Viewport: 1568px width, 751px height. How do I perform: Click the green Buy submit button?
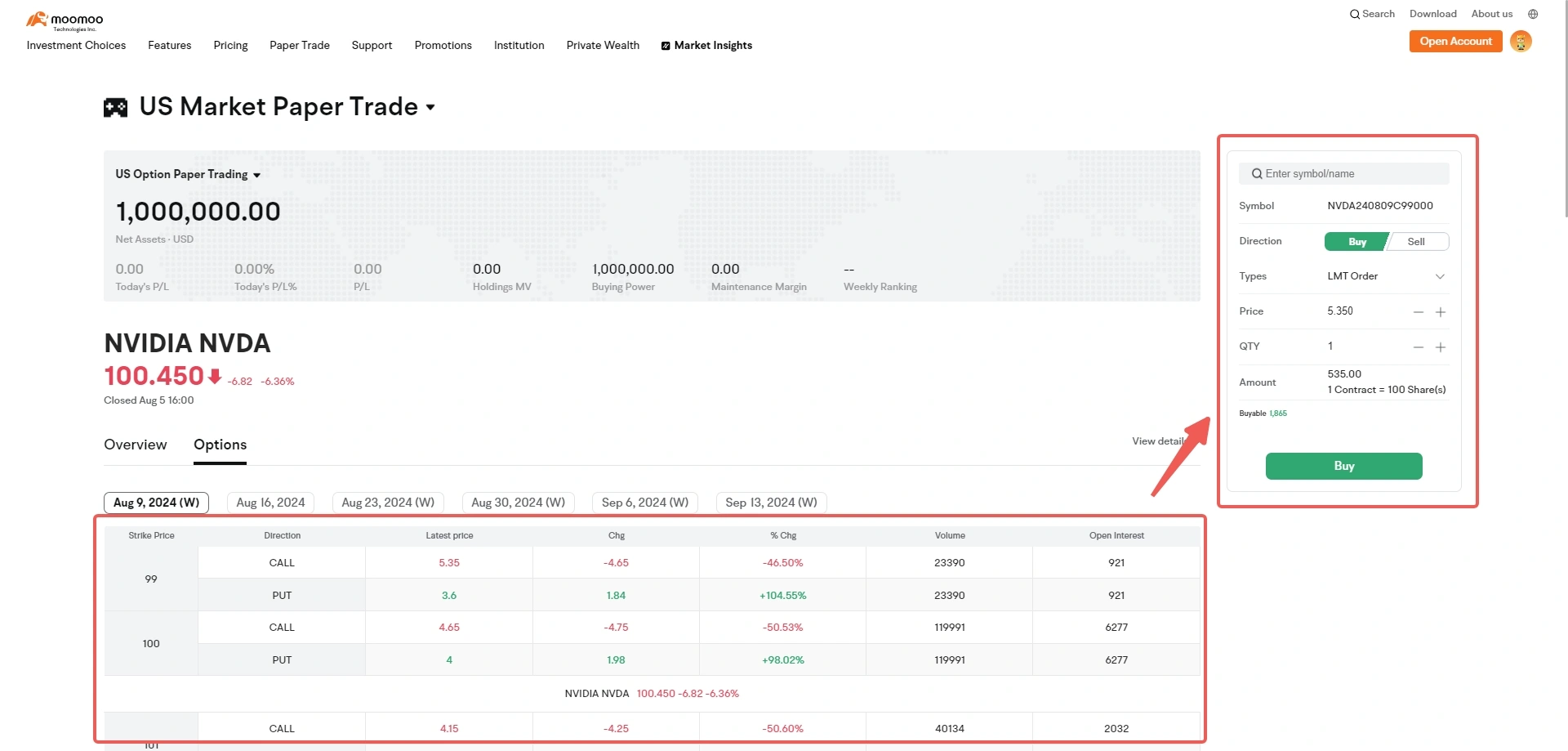click(x=1343, y=466)
